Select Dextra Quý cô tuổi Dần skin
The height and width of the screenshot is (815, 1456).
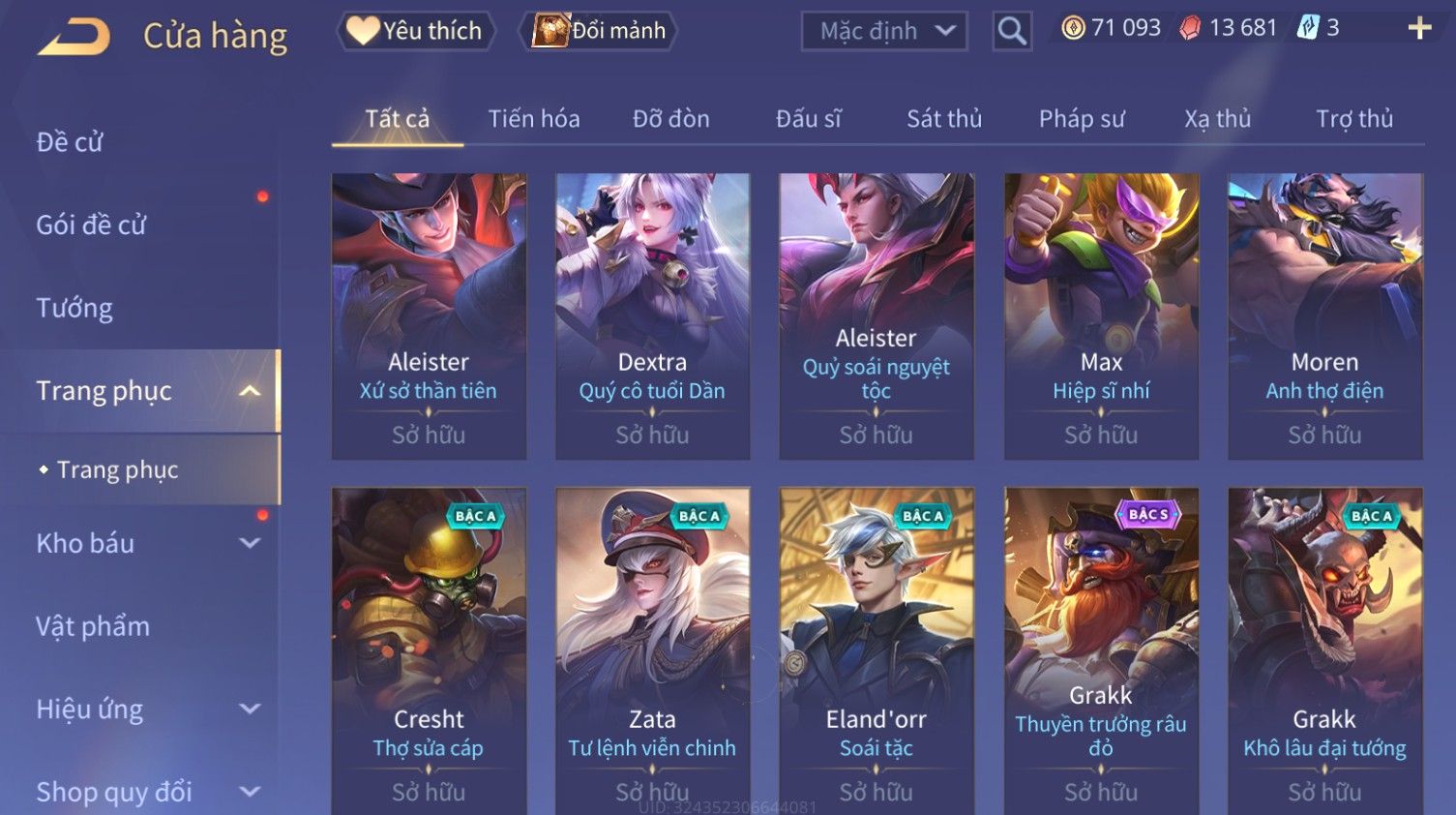(652, 316)
